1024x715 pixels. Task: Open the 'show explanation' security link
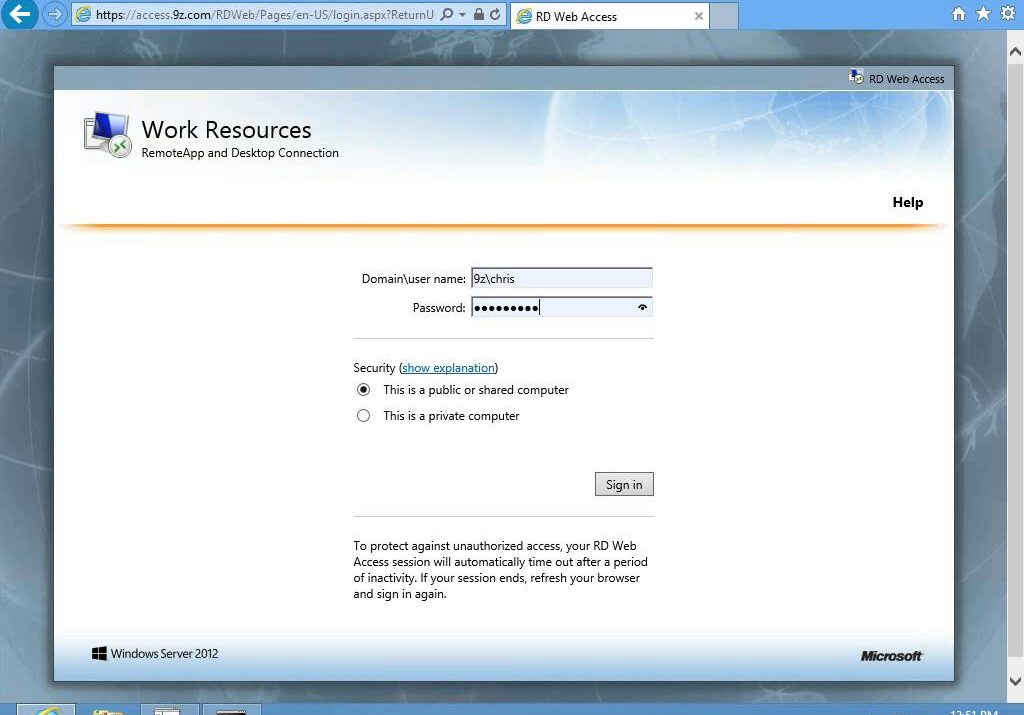tap(448, 368)
